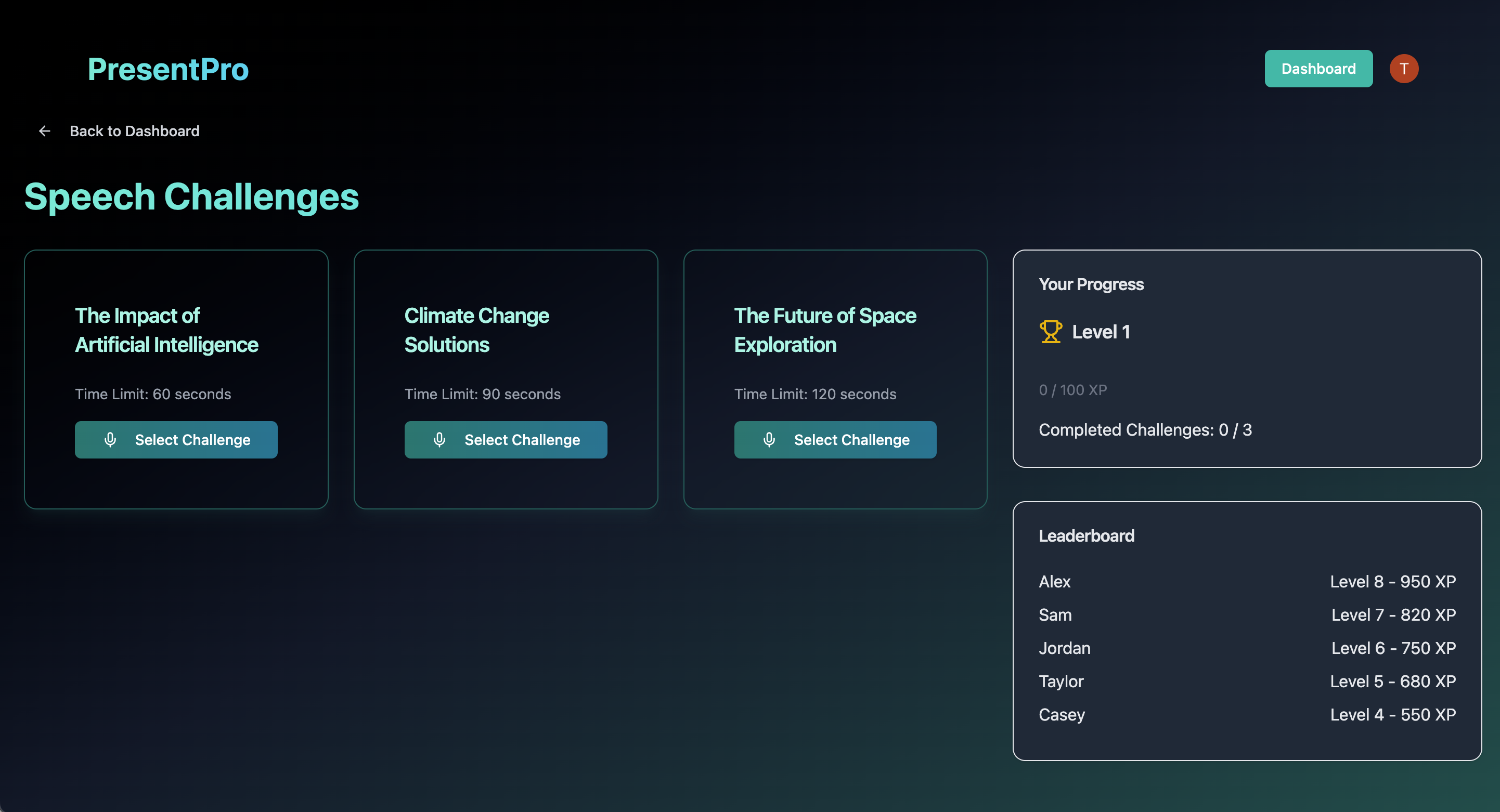Screen dimensions: 1500x812
Task: Click microphone icon on Artificial Intelligence card
Action: (x=110, y=439)
